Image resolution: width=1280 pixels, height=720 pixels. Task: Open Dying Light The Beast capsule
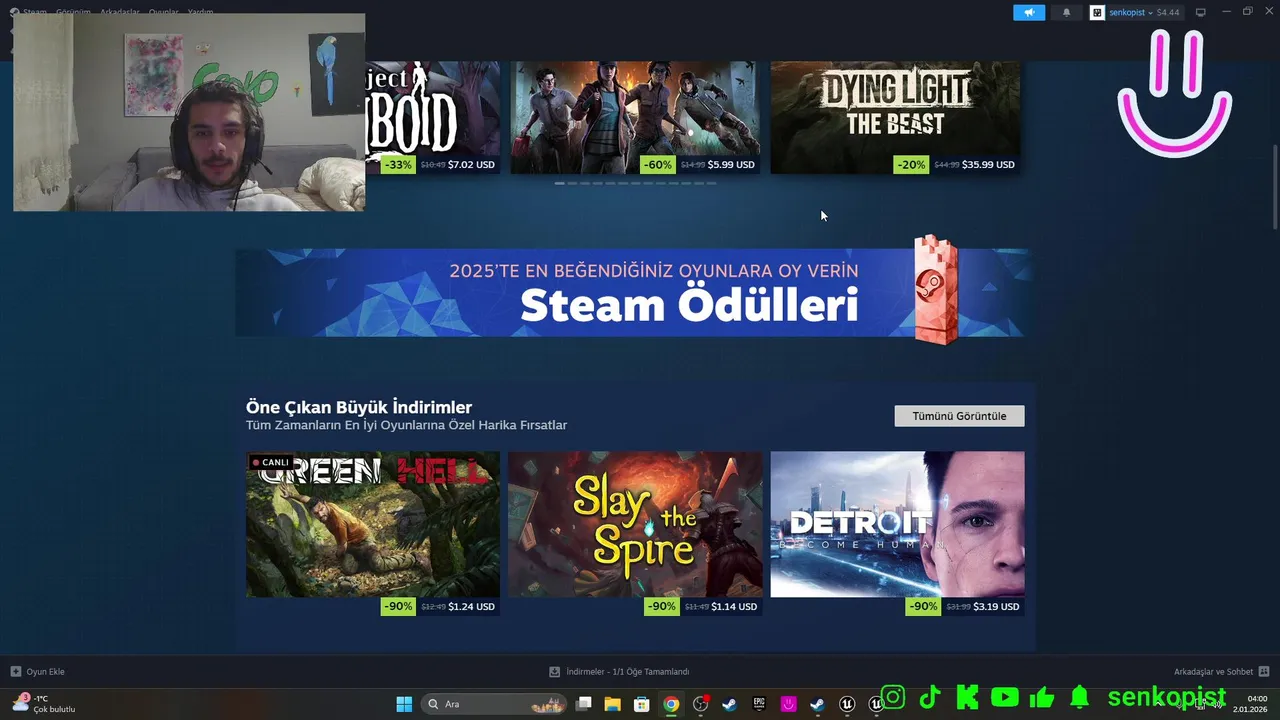click(x=895, y=117)
